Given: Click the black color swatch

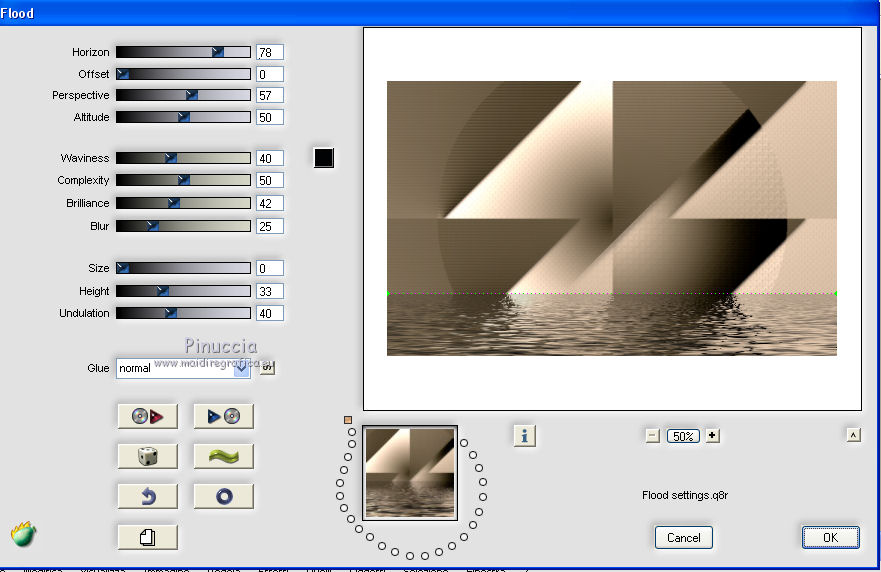Looking at the screenshot, I should click(x=324, y=158).
